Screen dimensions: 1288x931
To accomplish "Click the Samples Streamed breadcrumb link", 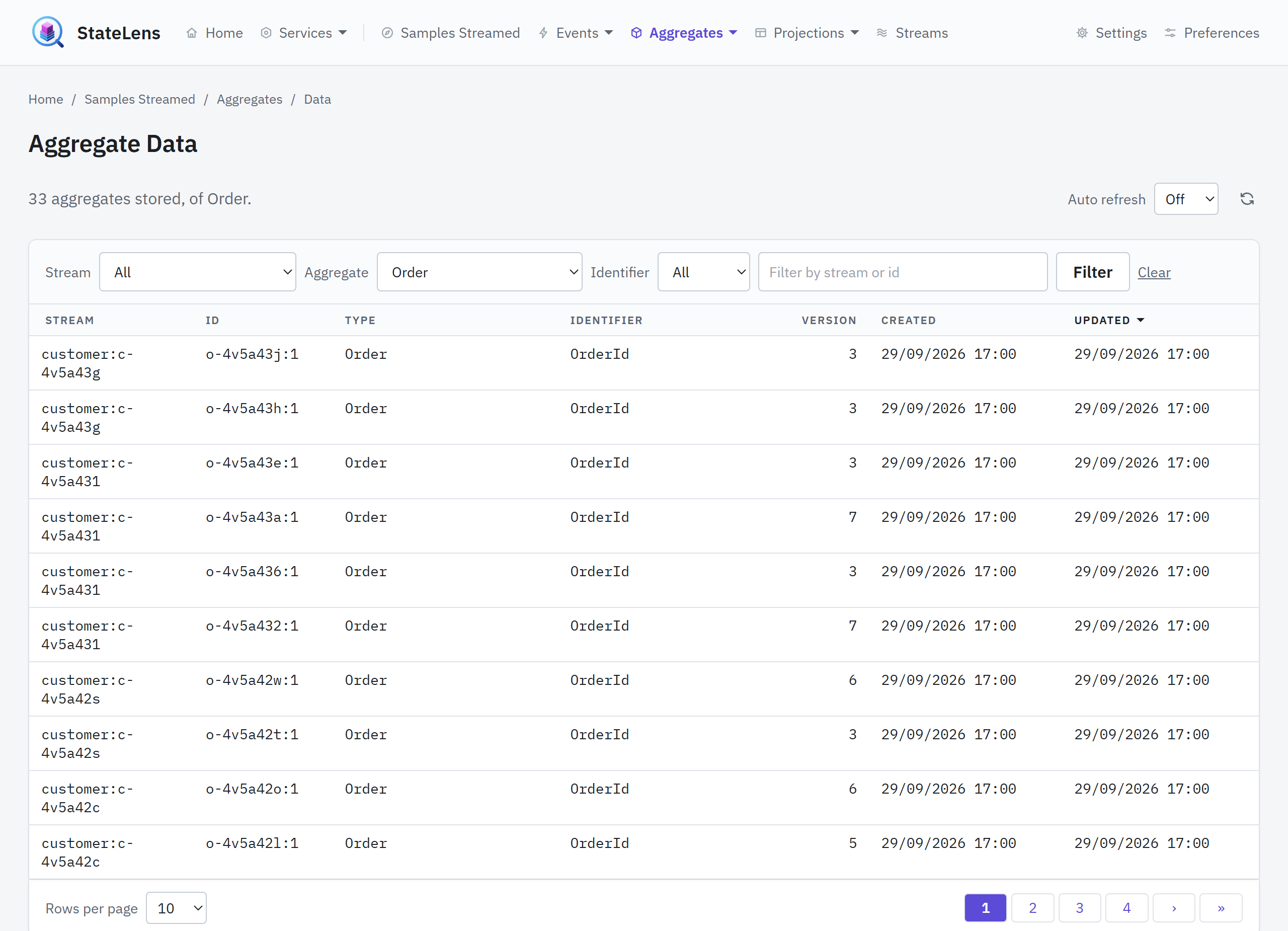I will pos(140,100).
